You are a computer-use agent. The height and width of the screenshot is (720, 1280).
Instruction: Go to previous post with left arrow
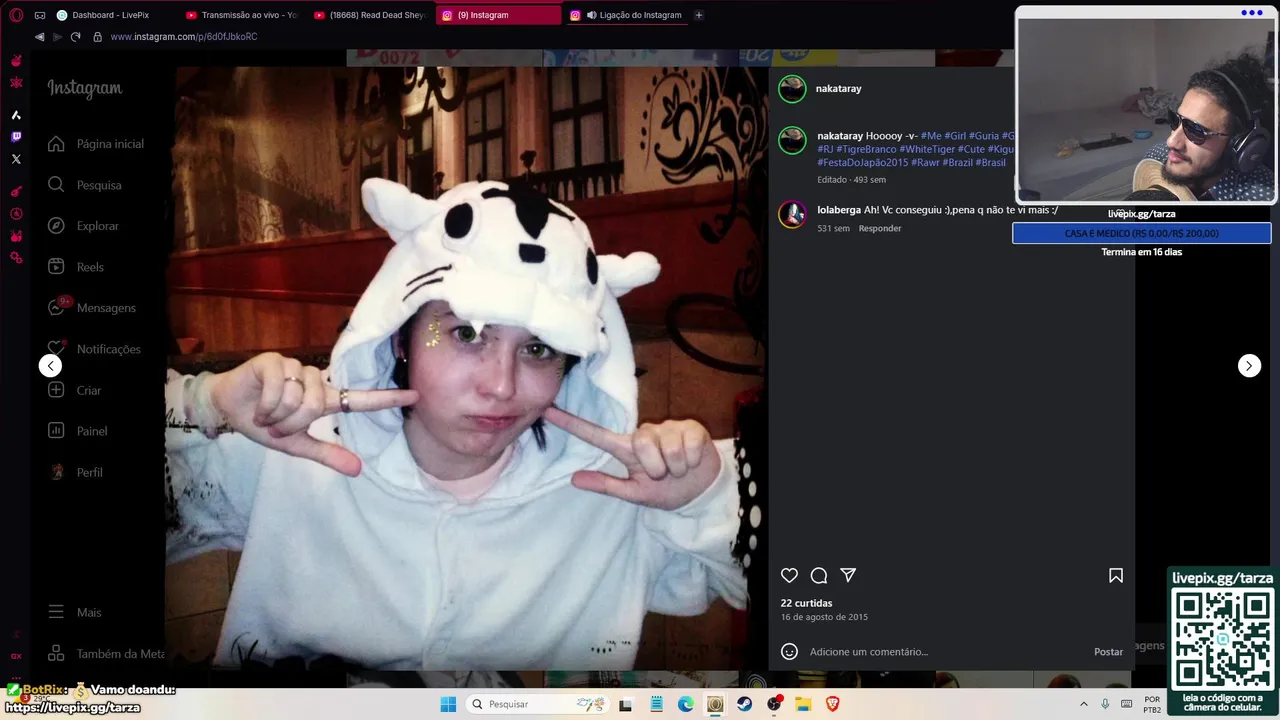point(50,366)
